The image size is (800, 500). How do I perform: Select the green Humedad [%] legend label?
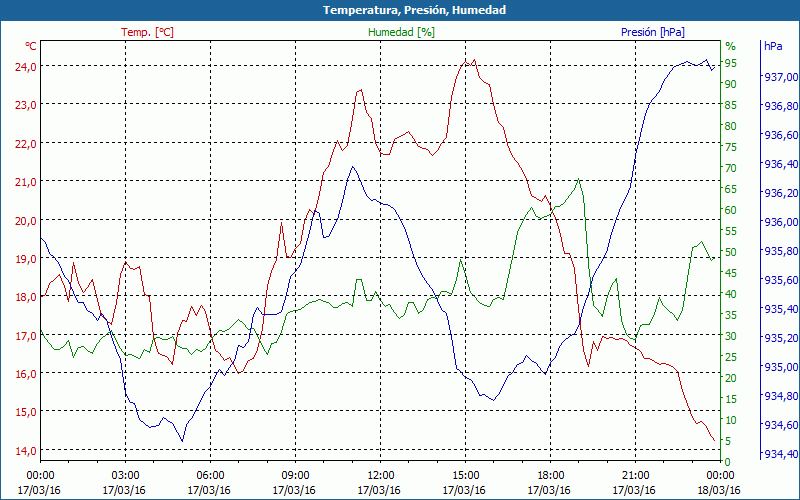402,32
